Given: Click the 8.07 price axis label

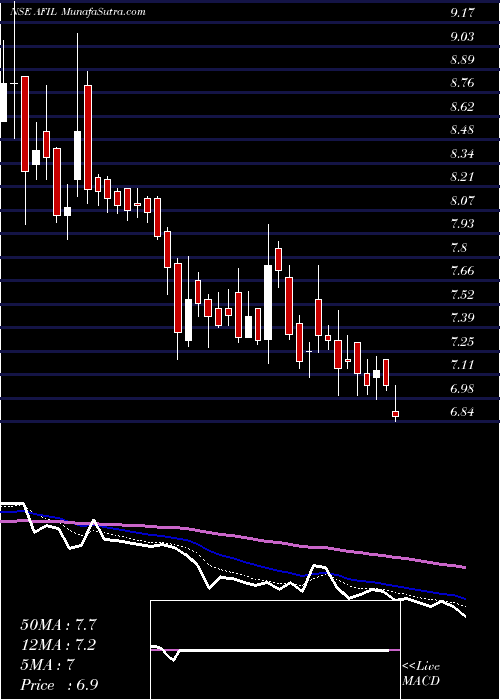Looking at the screenshot, I should point(462,201).
